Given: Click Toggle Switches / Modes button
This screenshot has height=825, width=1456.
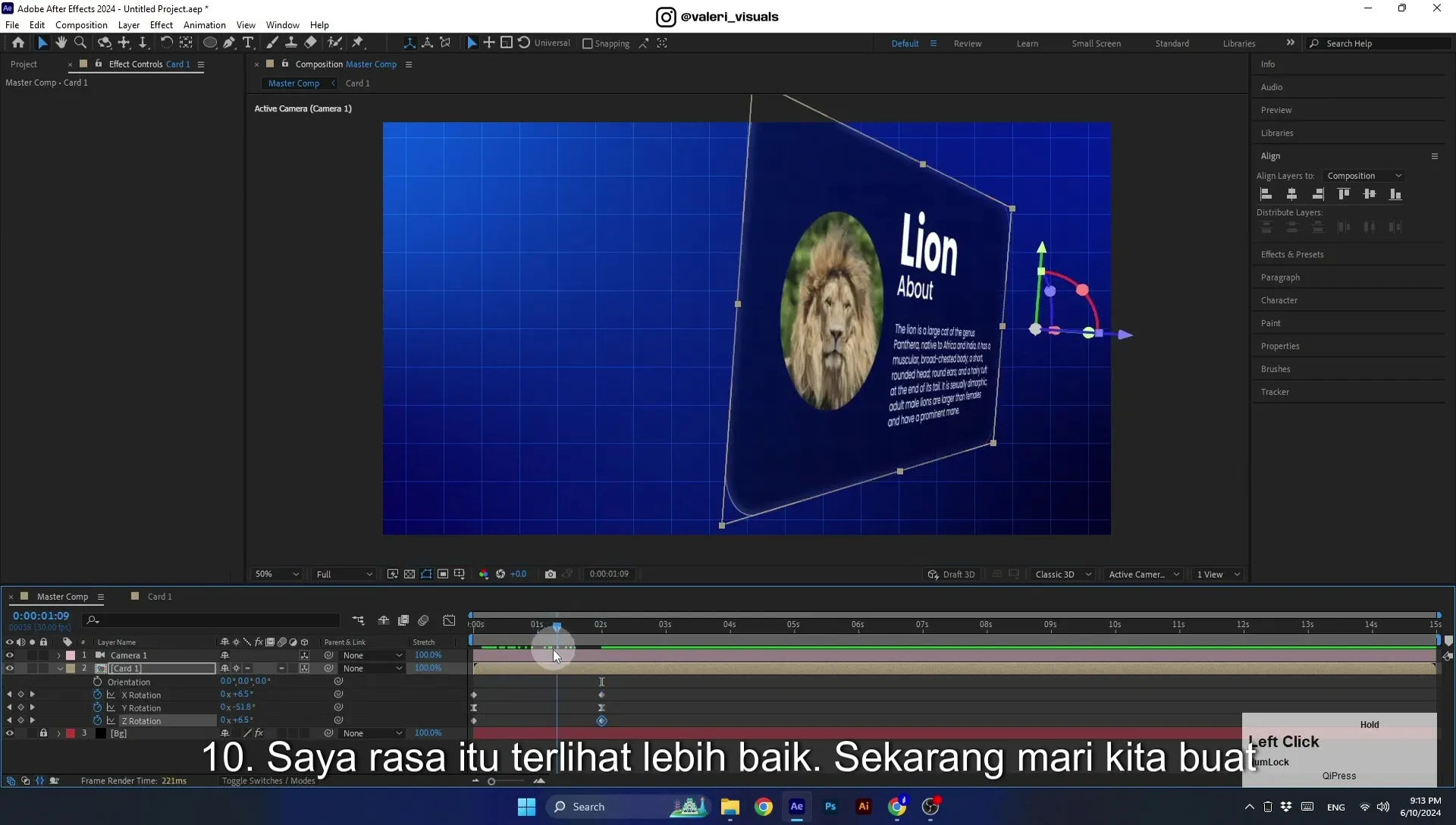Looking at the screenshot, I should (x=268, y=781).
